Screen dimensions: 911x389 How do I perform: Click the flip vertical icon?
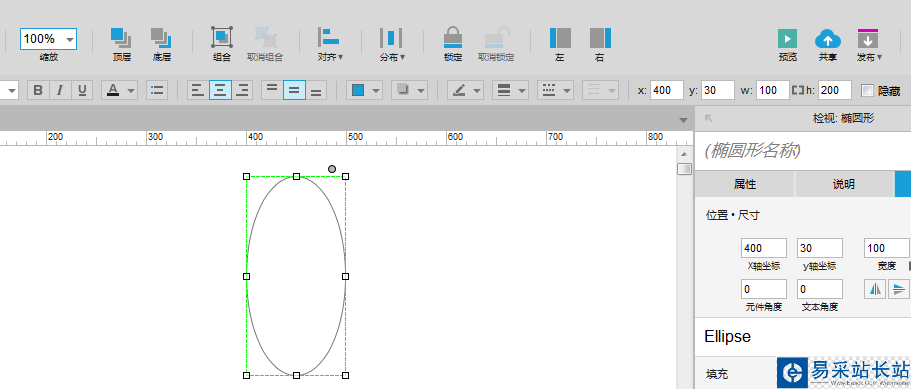tap(898, 289)
